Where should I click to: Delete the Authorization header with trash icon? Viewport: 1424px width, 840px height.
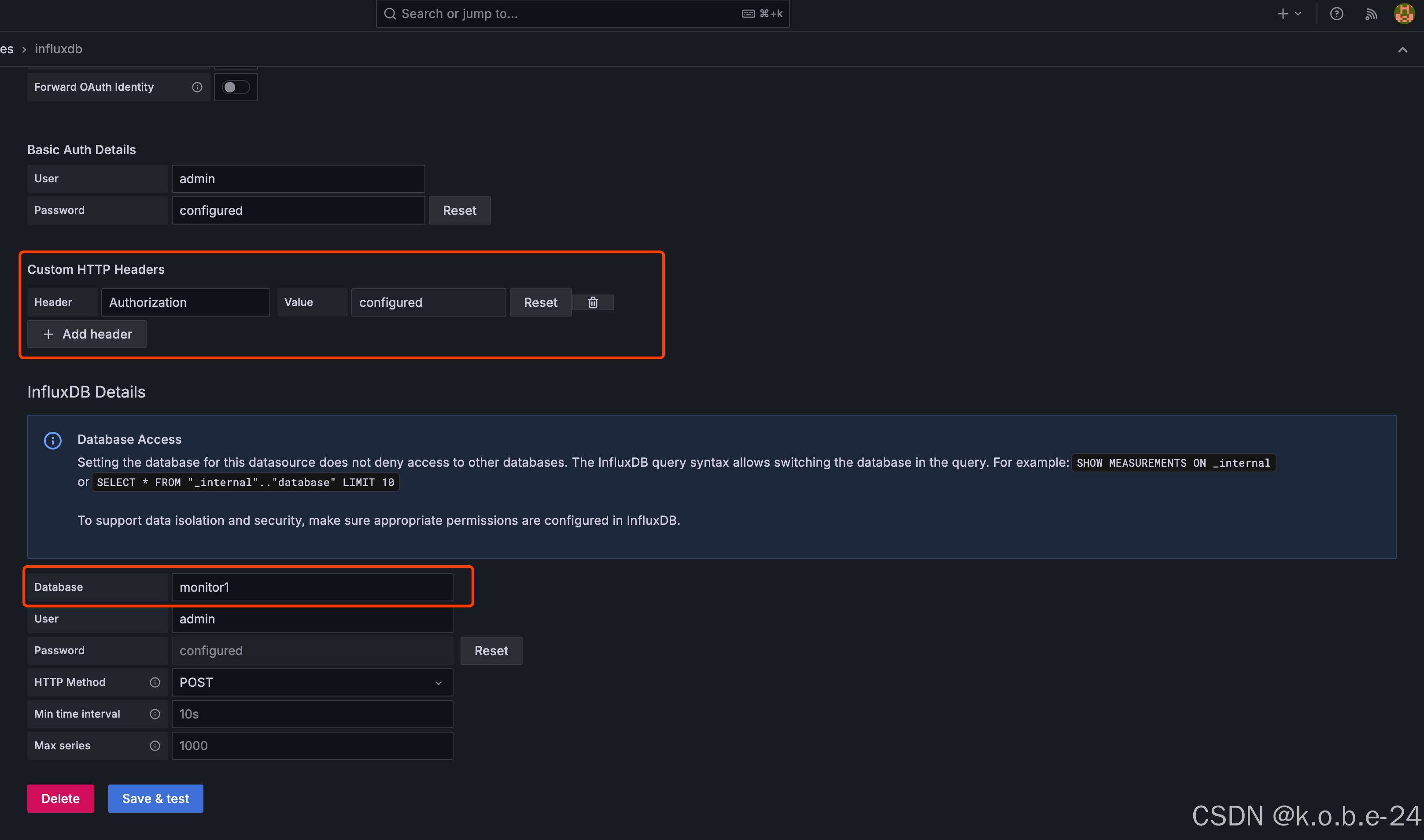(593, 302)
